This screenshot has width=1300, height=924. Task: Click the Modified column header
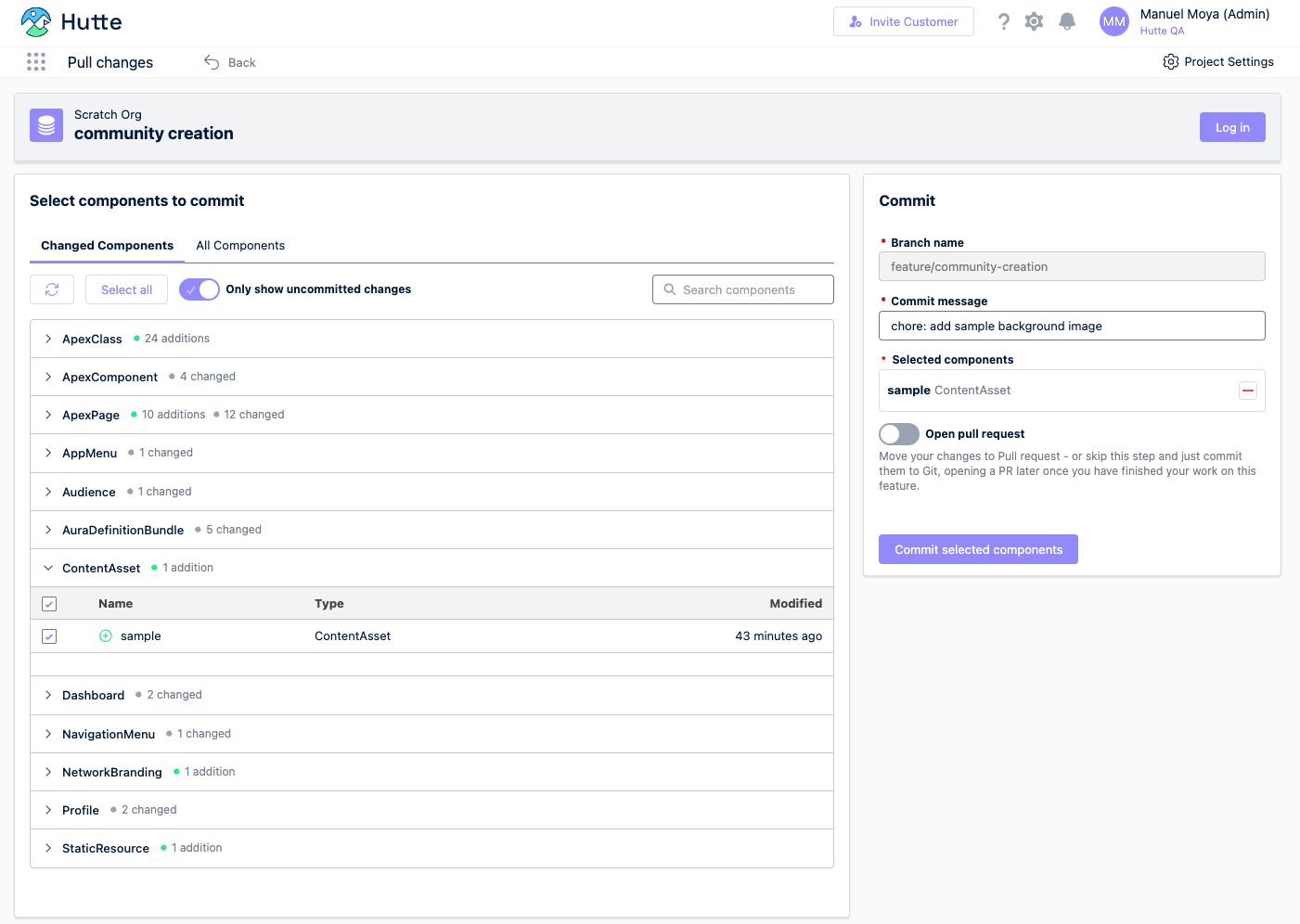click(795, 604)
